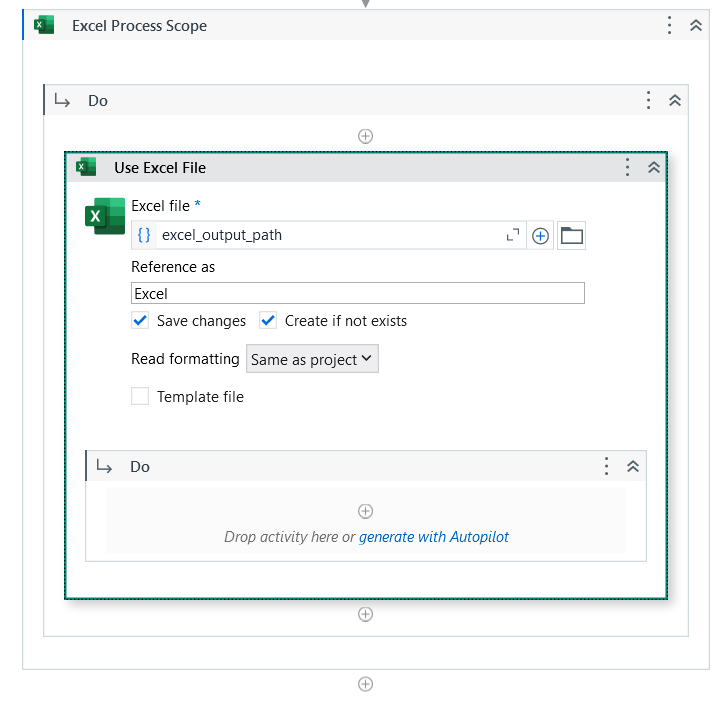Click inner Do sequence arrow icon
Image resolution: width=726 pixels, height=703 pixels.
(x=104, y=466)
